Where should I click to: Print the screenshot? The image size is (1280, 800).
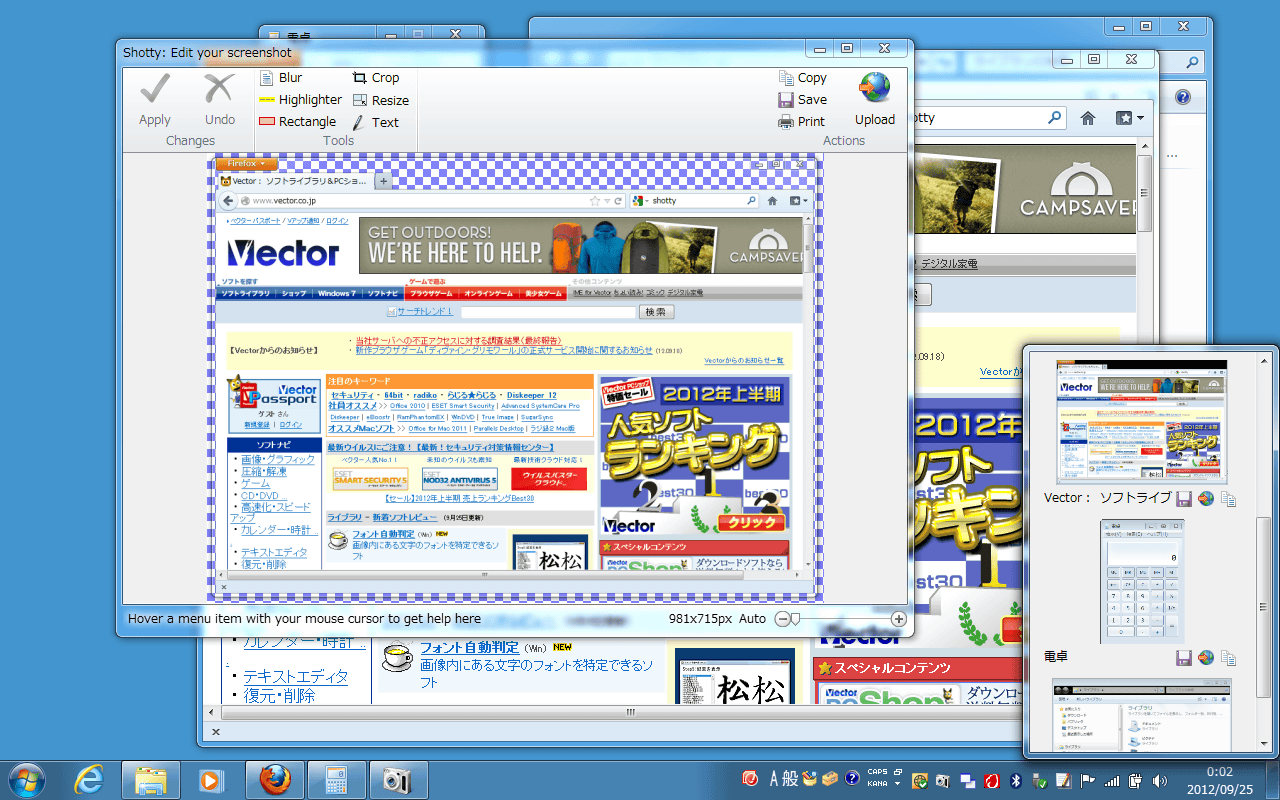(802, 121)
